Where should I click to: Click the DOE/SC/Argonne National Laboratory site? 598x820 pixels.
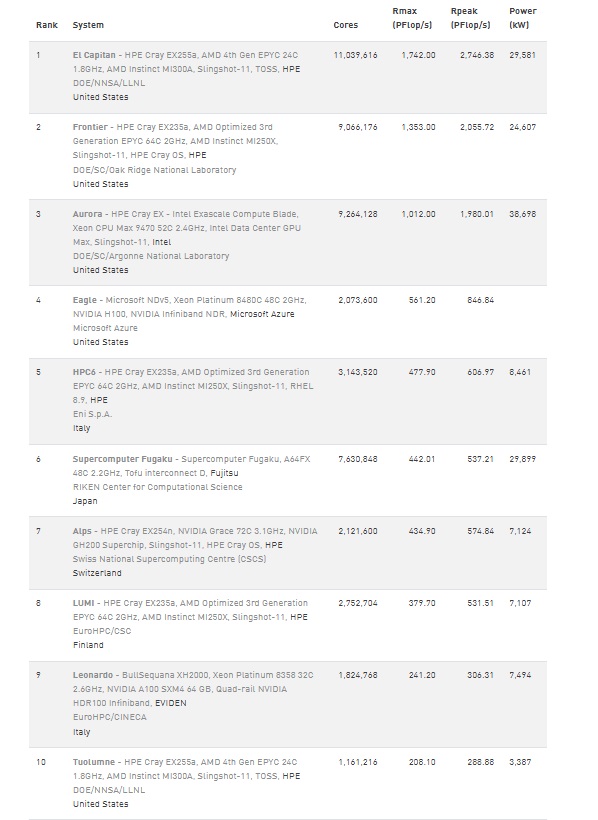click(151, 256)
